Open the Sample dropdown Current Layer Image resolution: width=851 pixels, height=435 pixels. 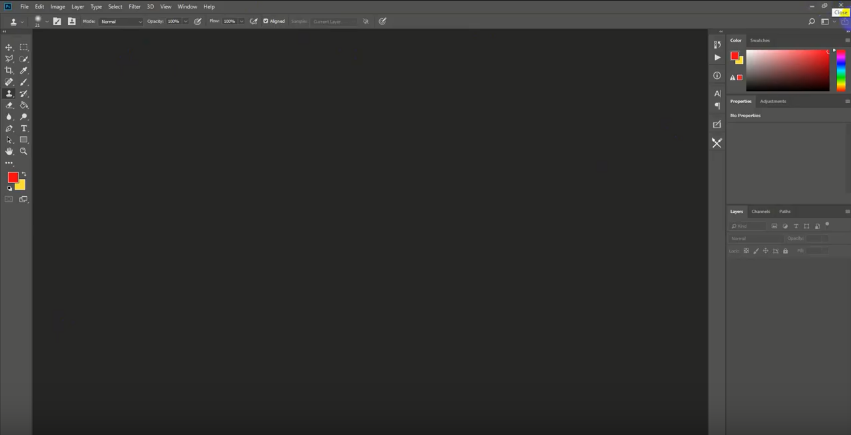point(334,22)
